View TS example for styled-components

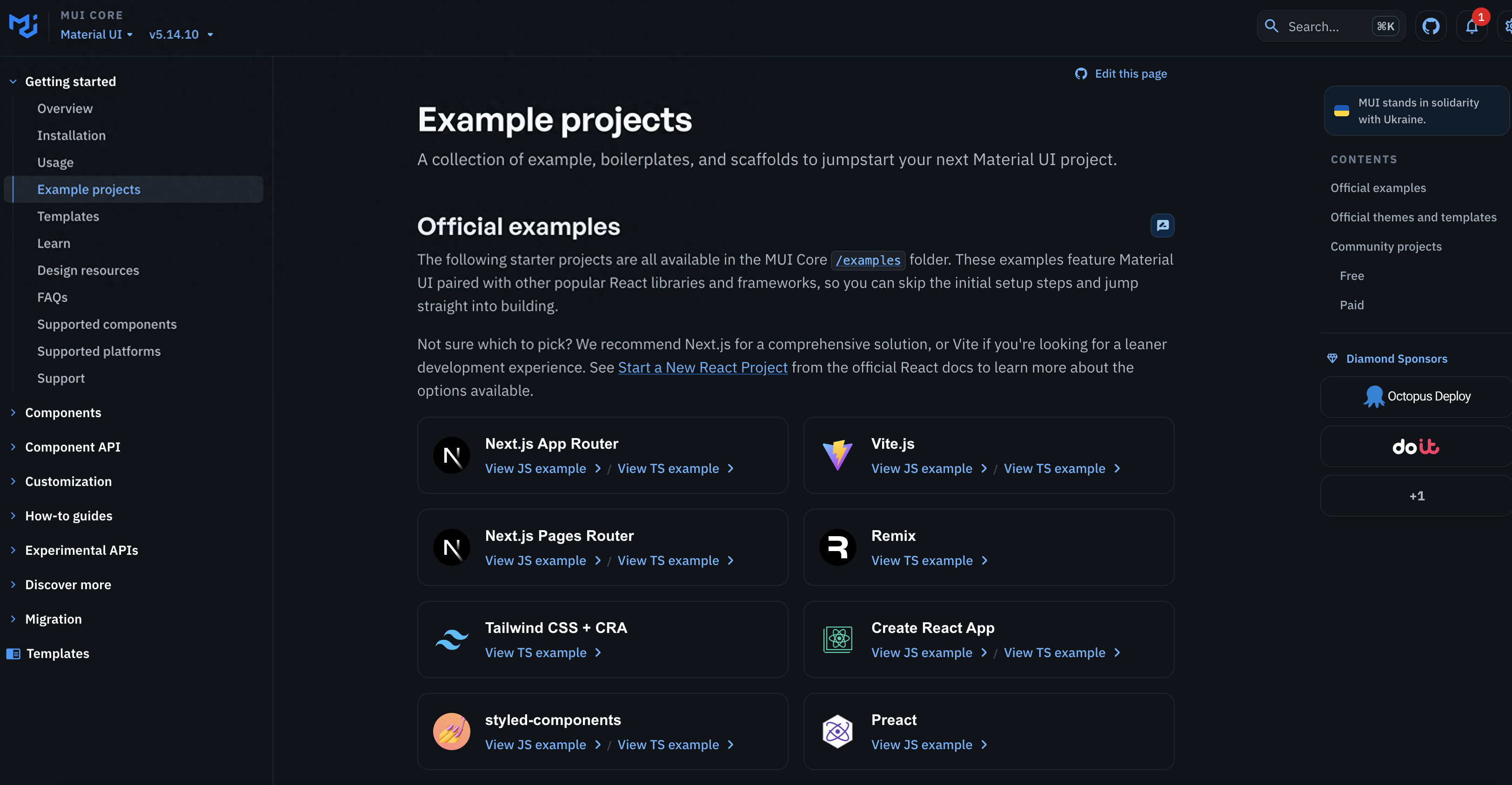point(676,745)
